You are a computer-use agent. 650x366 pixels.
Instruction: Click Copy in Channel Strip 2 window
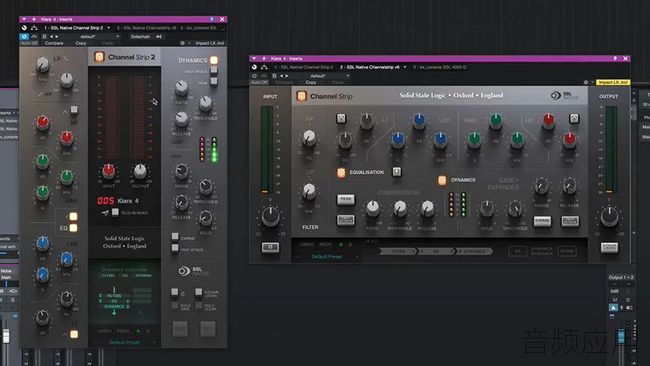[81, 43]
